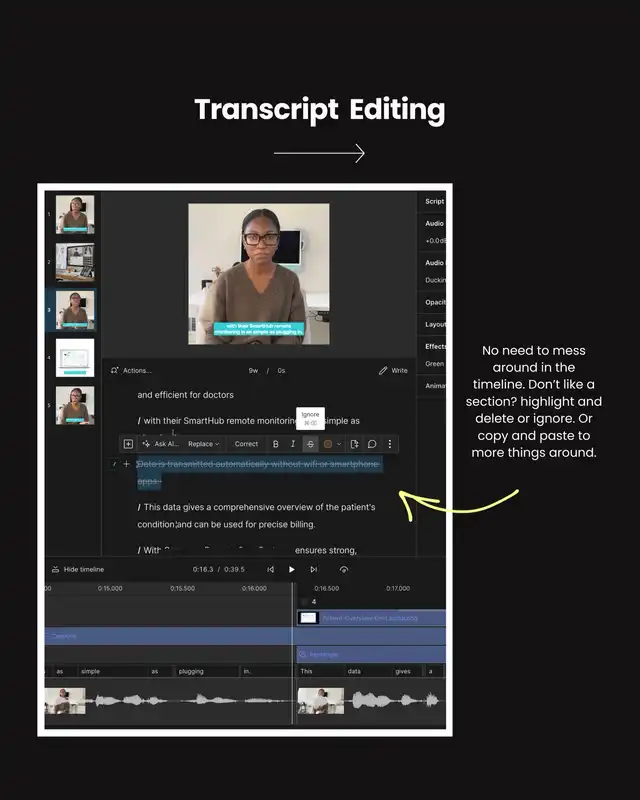Click the Write pencil button
Image resolution: width=640 pixels, height=800 pixels.
click(x=393, y=370)
